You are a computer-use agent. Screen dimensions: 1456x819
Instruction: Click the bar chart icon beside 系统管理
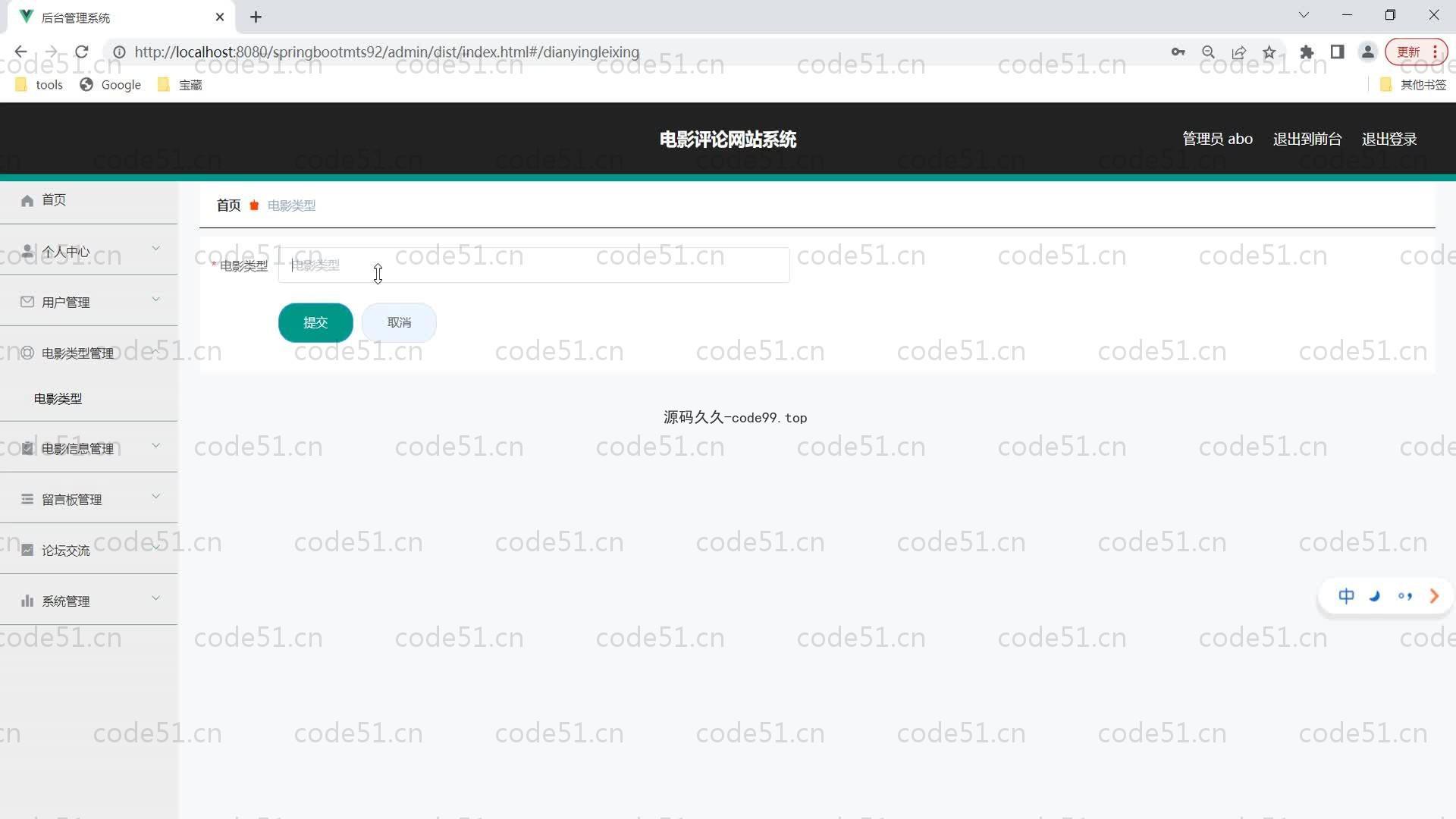pos(27,601)
